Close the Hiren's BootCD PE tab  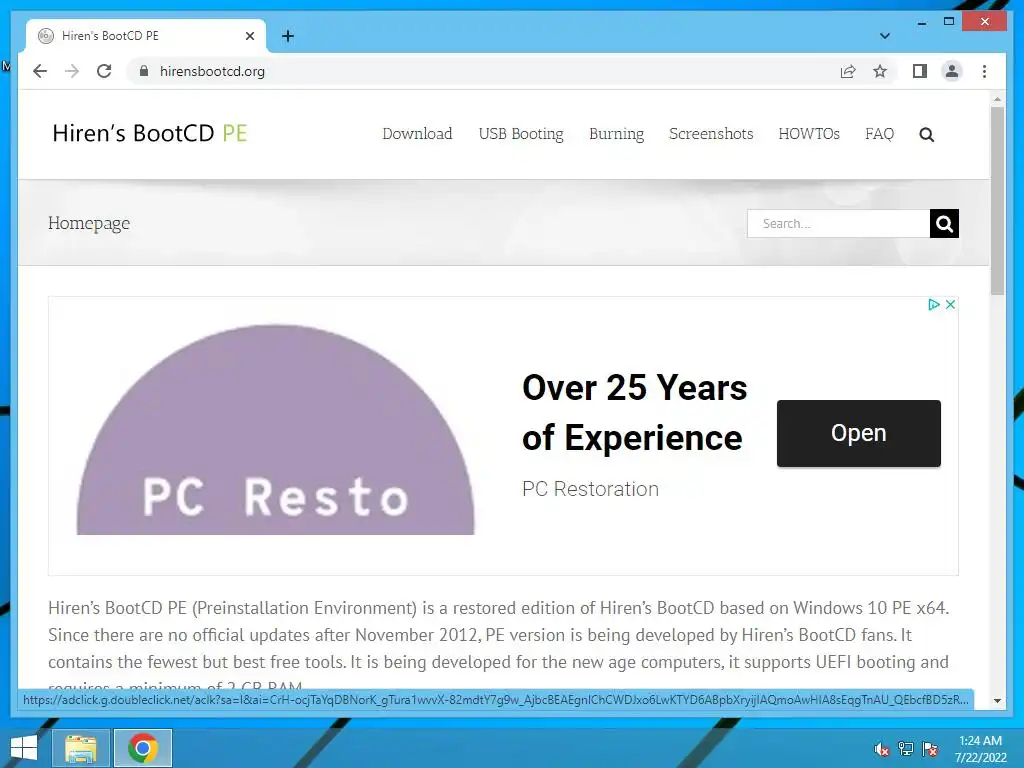coord(249,36)
